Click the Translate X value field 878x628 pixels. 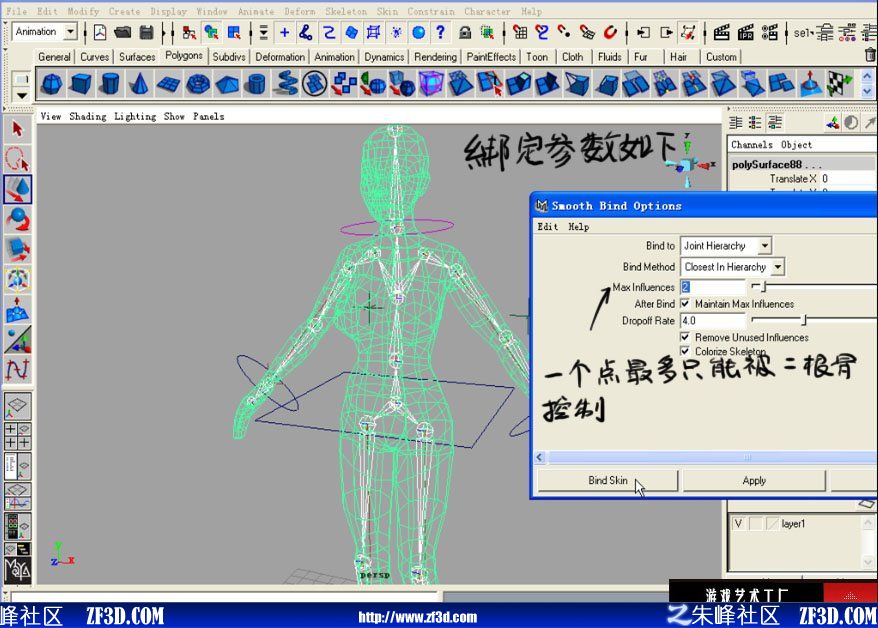pyautogui.click(x=848, y=179)
